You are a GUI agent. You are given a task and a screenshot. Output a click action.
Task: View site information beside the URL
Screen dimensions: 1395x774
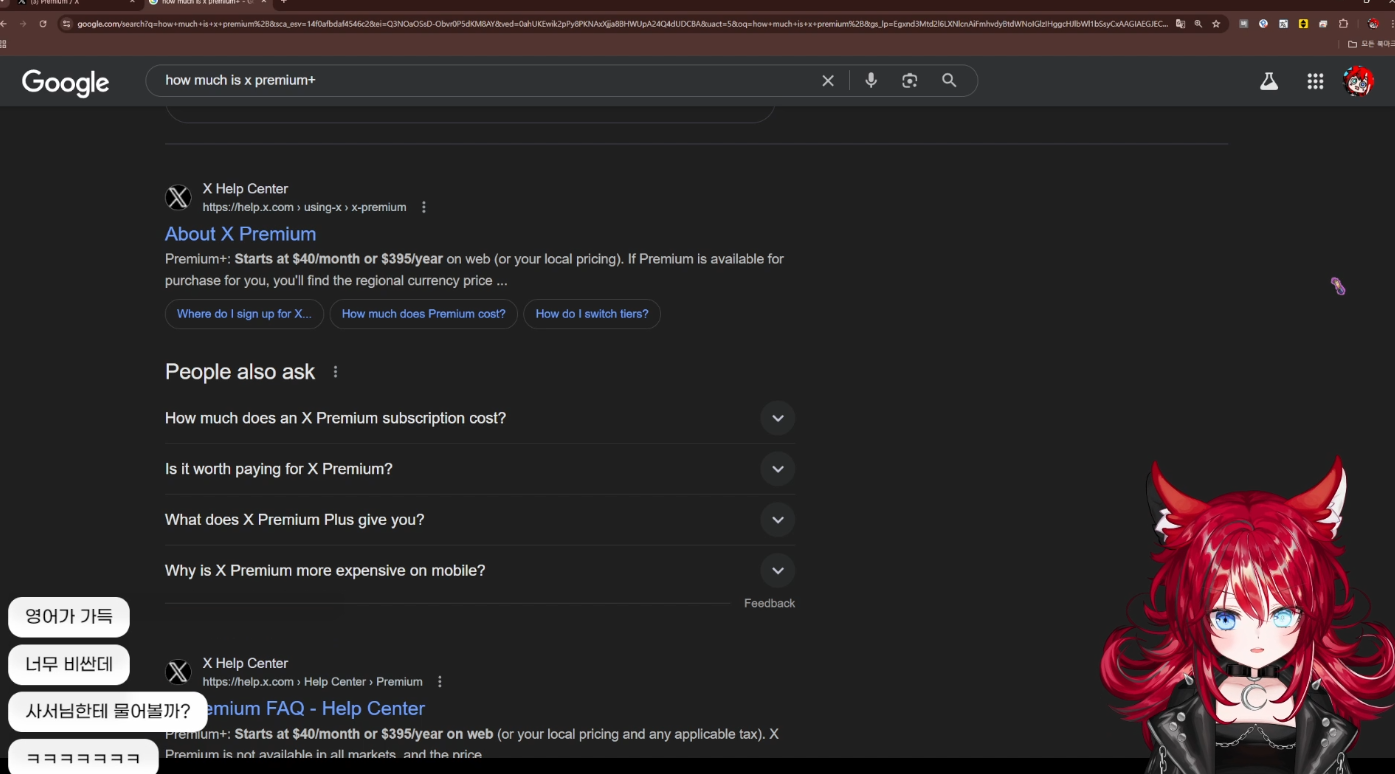67,23
